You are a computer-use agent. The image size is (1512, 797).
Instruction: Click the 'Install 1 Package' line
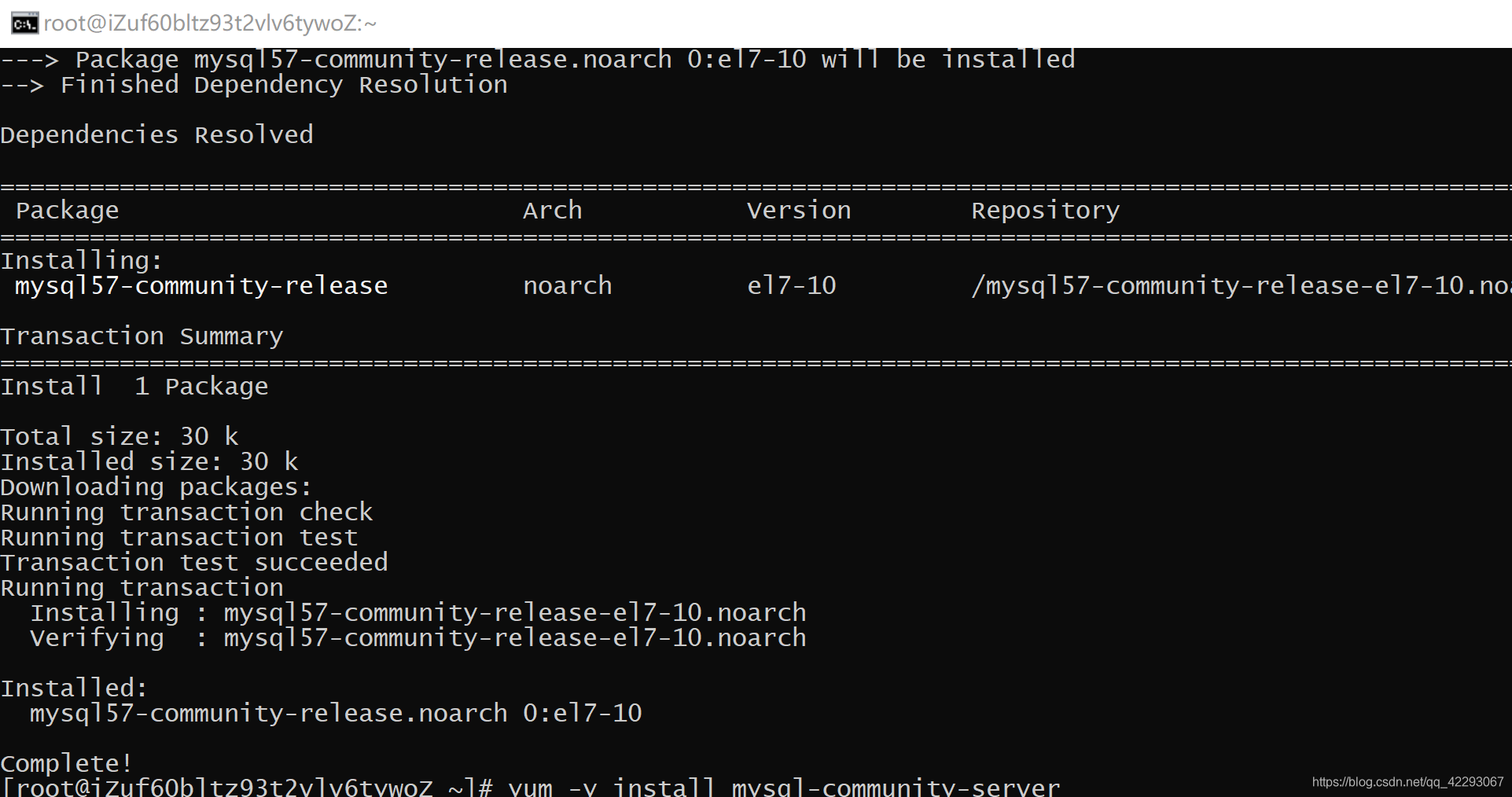click(134, 387)
